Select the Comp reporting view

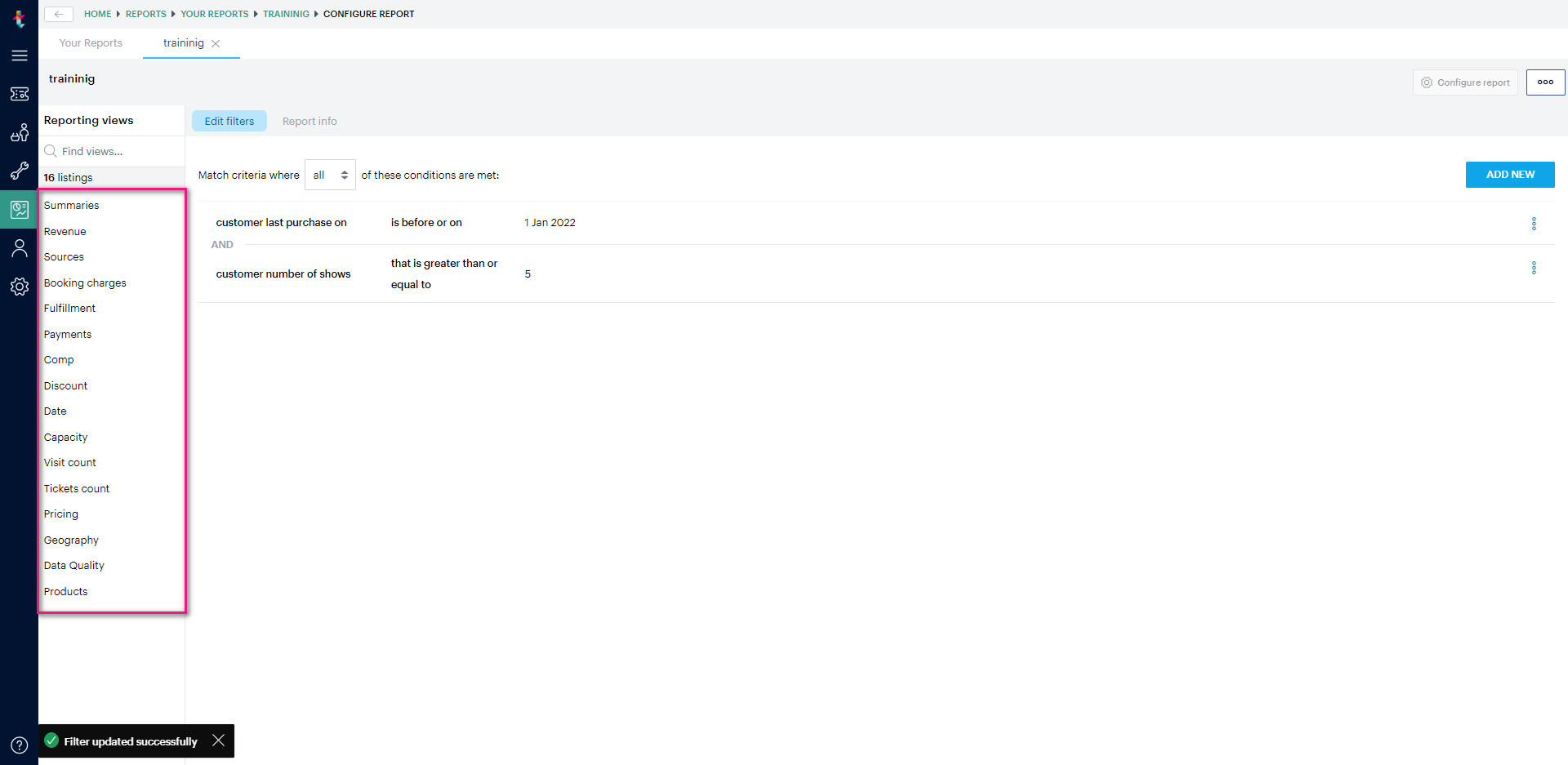[59, 360]
